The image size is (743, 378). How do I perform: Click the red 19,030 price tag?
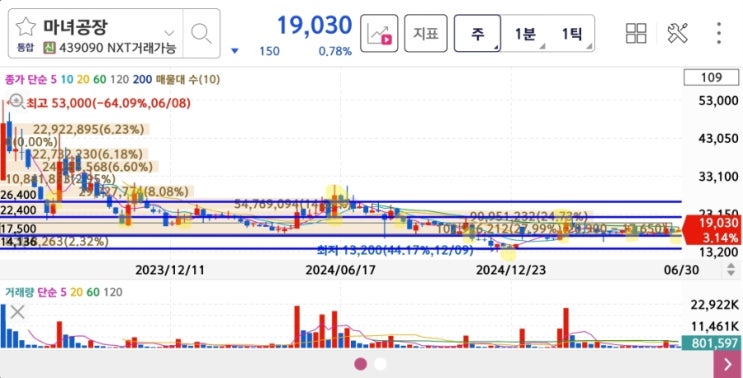pyautogui.click(x=712, y=230)
